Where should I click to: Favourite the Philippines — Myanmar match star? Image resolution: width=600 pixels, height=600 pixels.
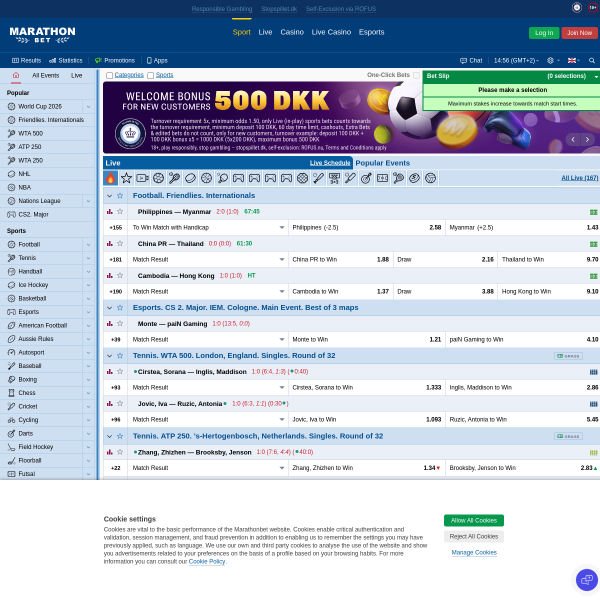pyautogui.click(x=120, y=212)
